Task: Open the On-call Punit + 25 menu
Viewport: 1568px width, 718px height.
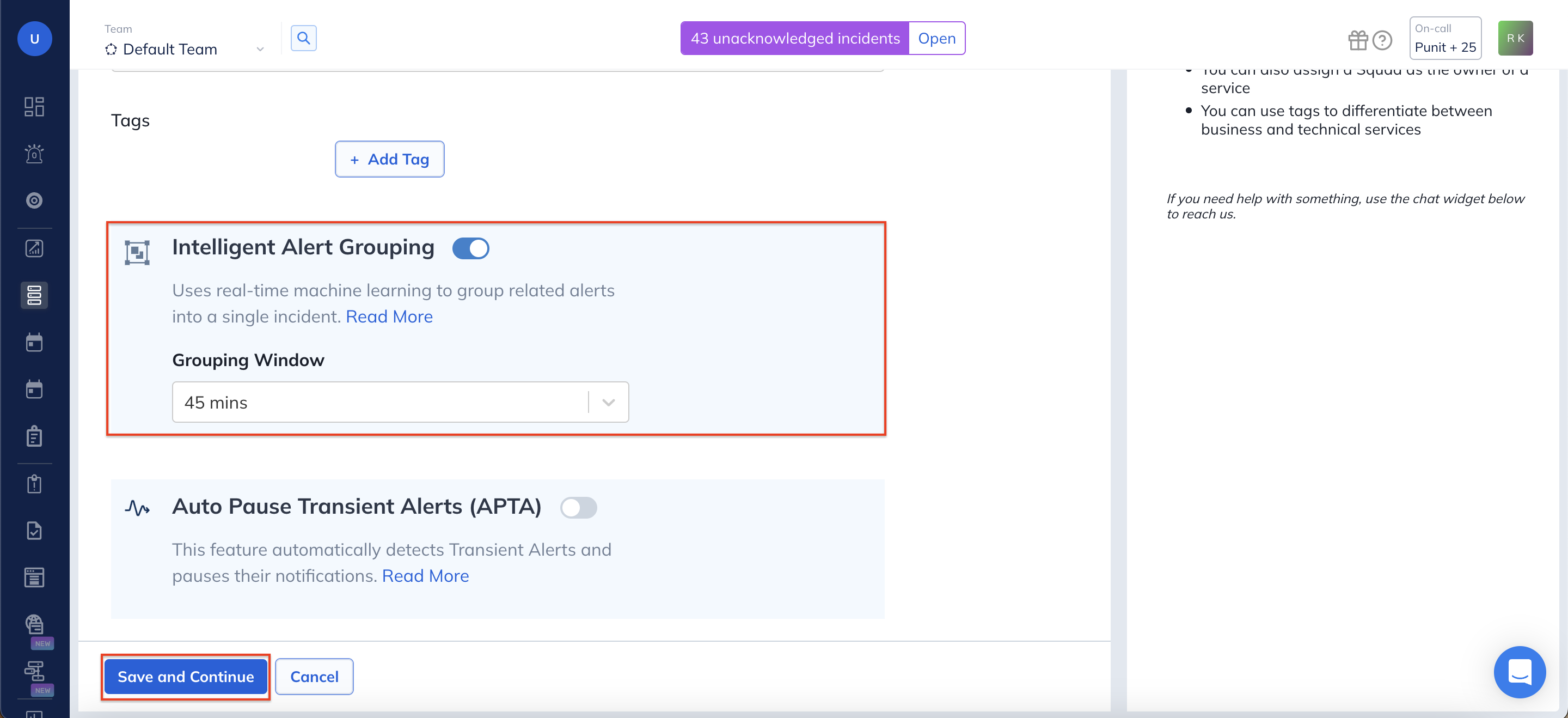Action: pyautogui.click(x=1444, y=38)
